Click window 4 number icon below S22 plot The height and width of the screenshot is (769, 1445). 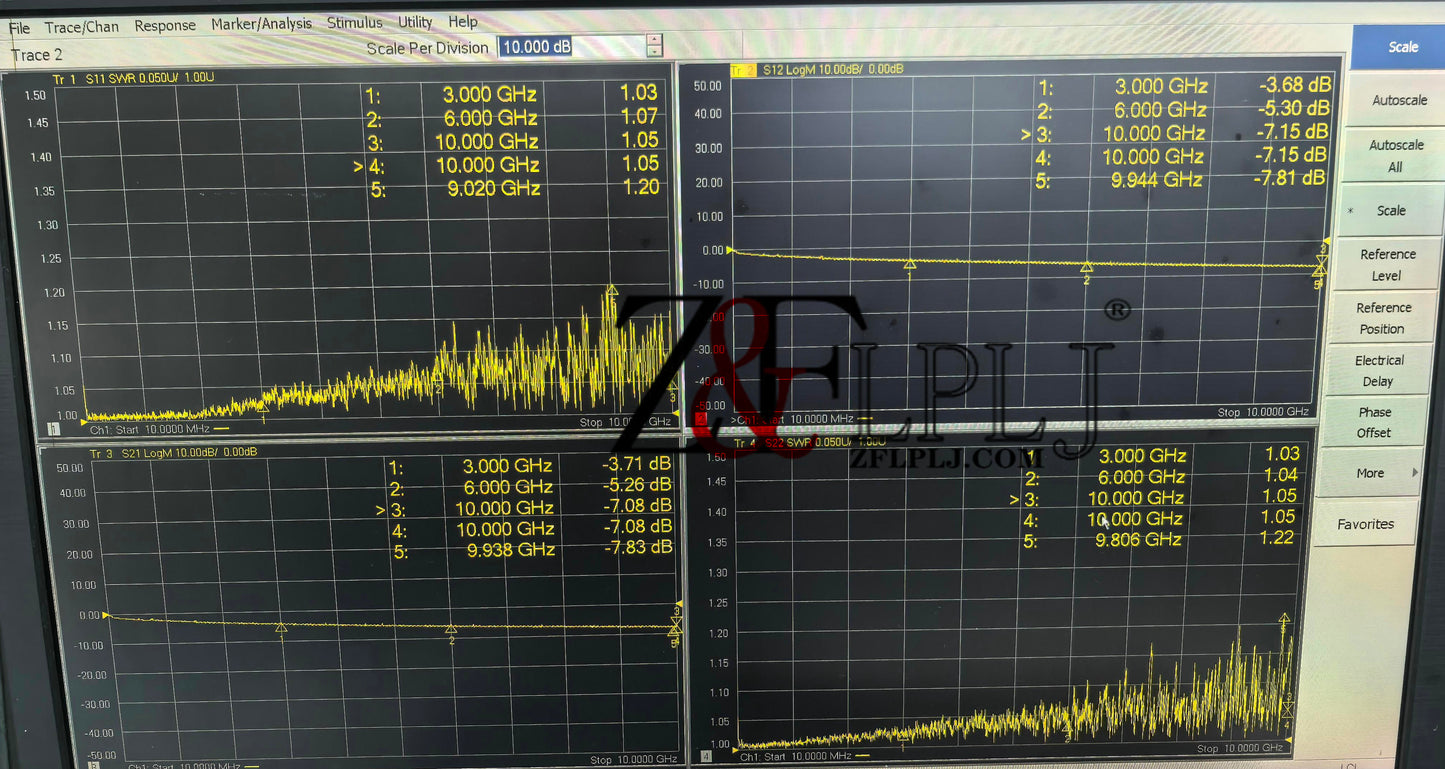pyautogui.click(x=706, y=757)
